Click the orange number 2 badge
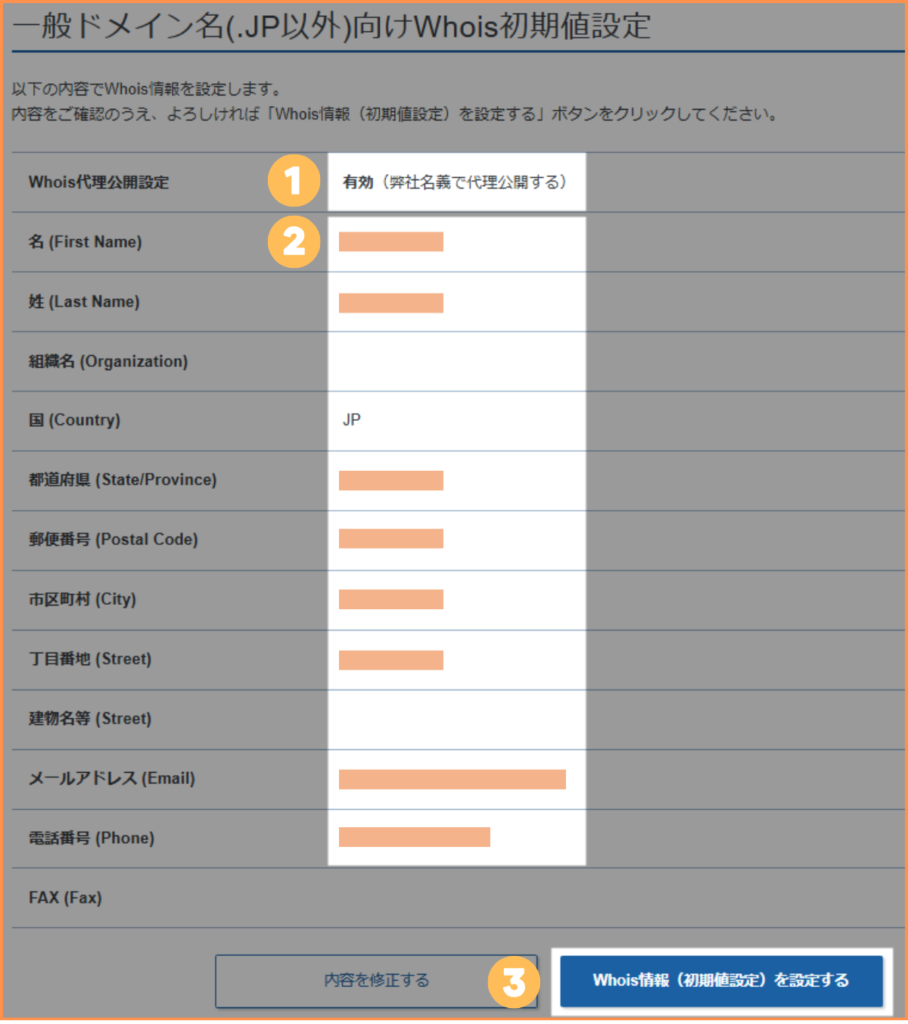This screenshot has height=1024, width=908. coord(294,242)
